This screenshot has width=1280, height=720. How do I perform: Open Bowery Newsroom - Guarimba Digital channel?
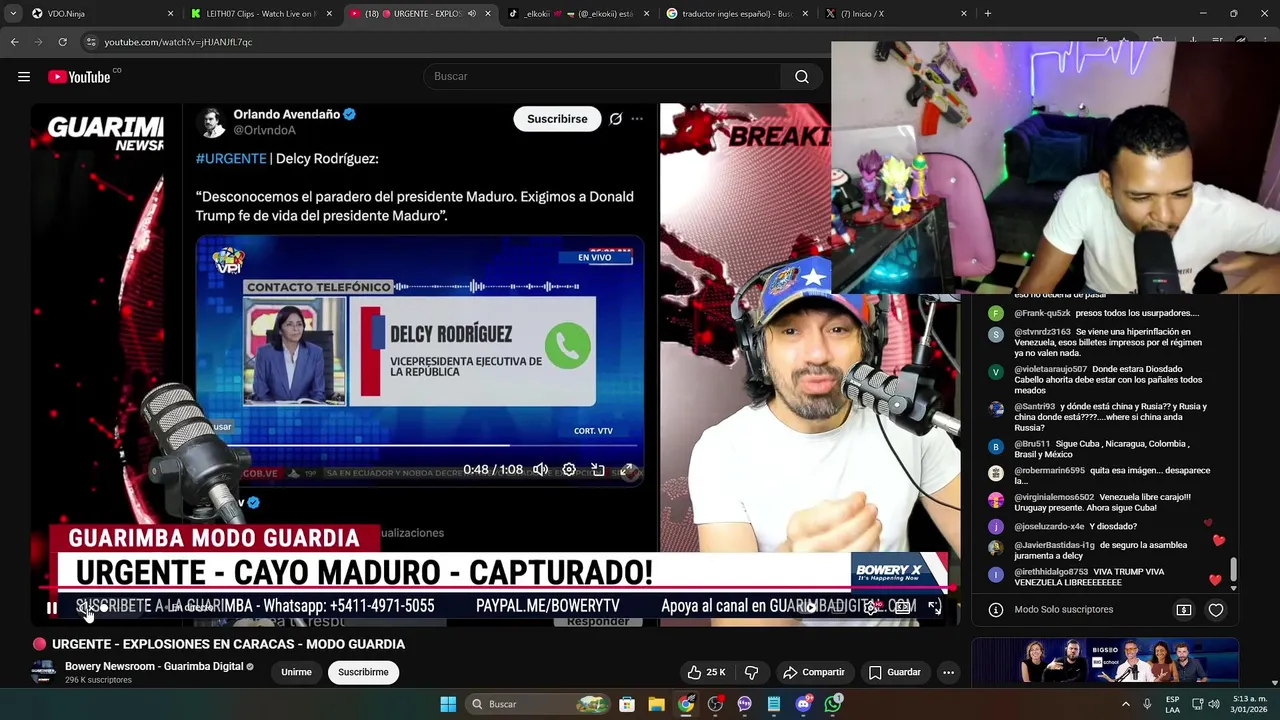154,666
